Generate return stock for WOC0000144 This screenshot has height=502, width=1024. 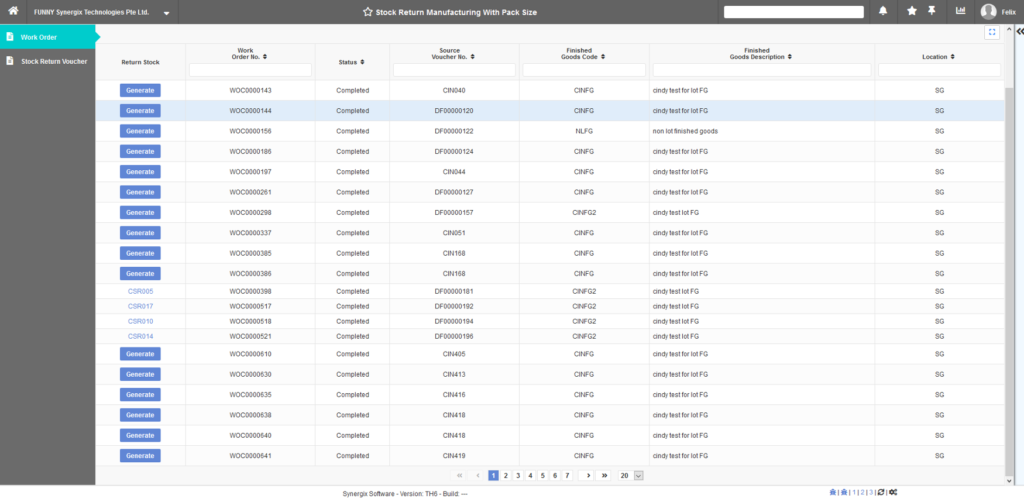coord(140,110)
